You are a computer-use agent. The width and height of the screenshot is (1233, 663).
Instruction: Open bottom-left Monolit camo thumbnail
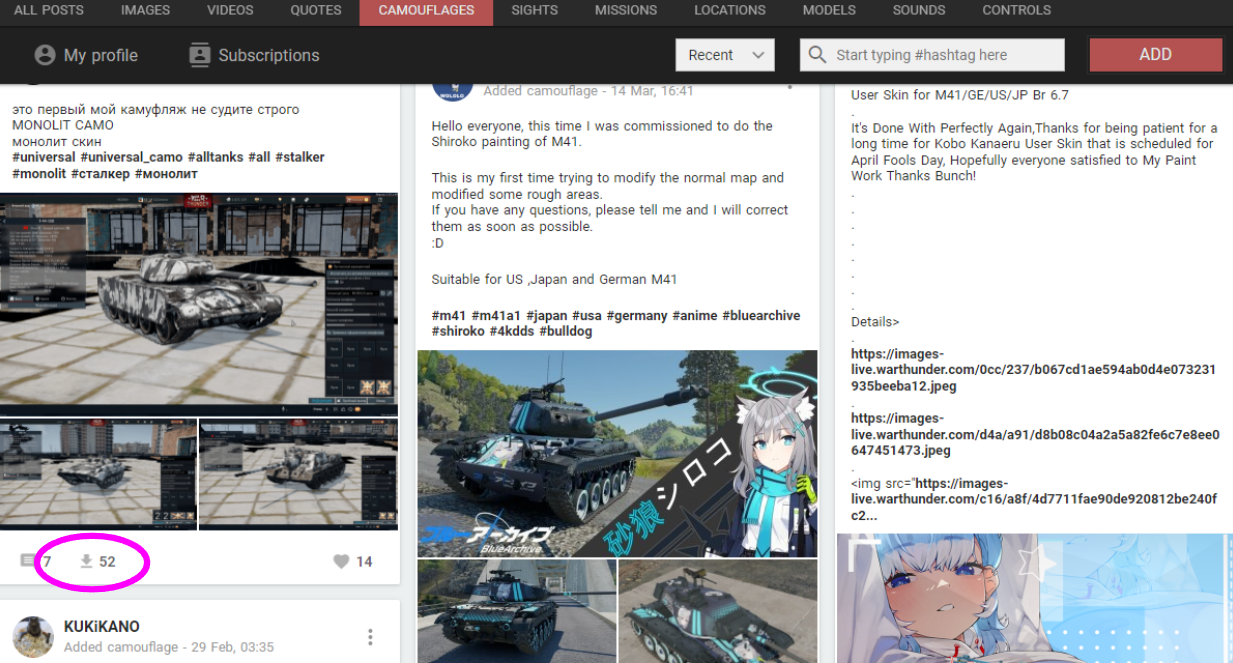tap(98, 475)
